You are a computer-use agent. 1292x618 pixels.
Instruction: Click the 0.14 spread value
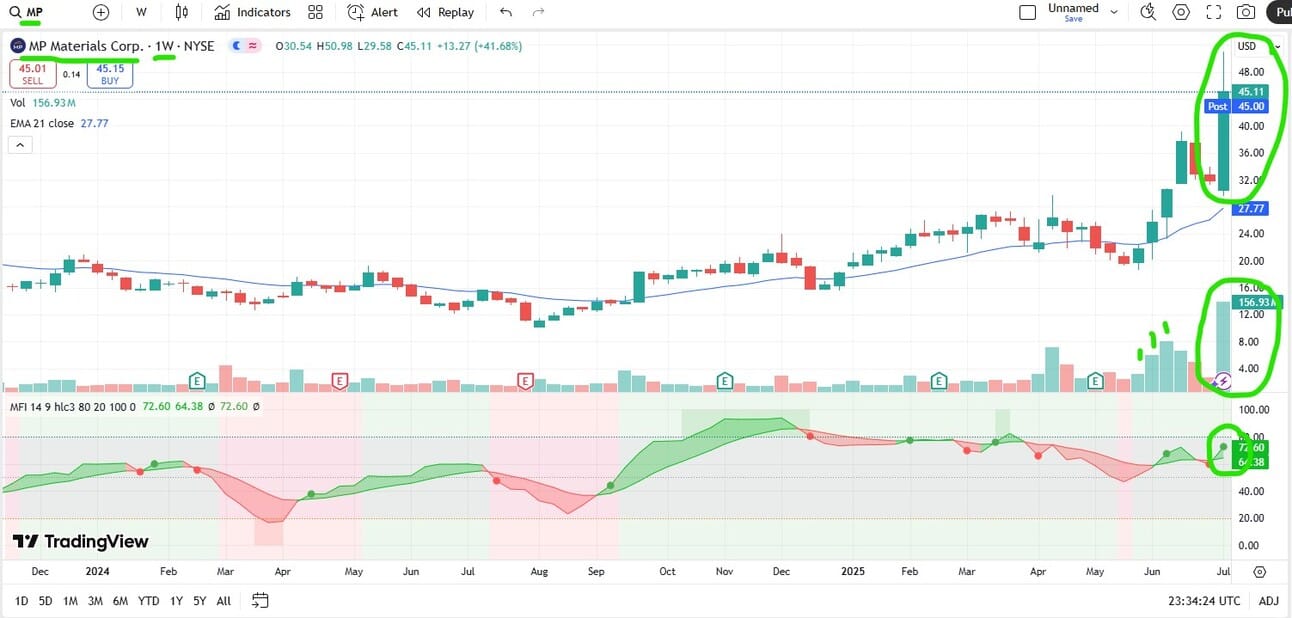72,74
